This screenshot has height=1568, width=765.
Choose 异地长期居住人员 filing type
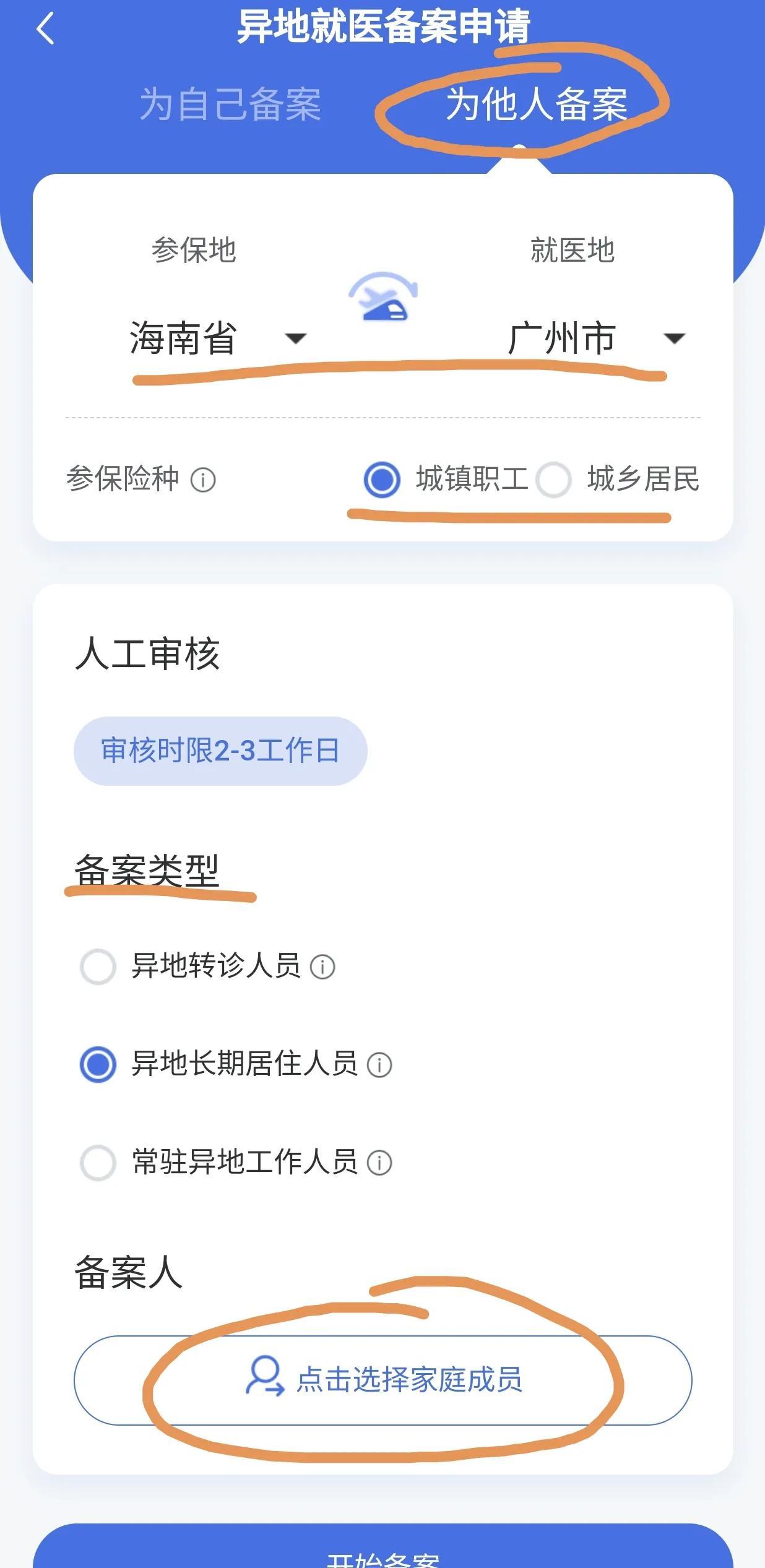pyautogui.click(x=98, y=1065)
